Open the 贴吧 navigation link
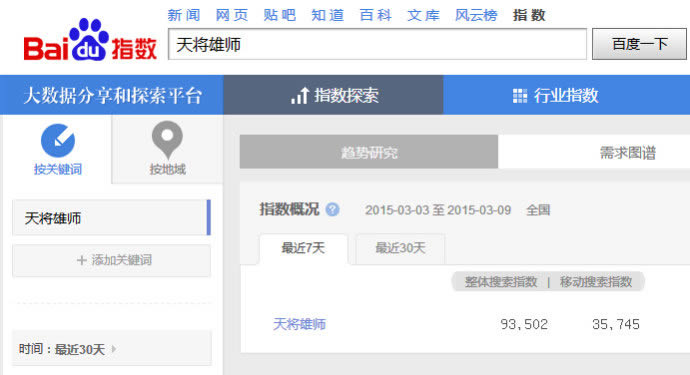This screenshot has height=375, width=690. 279,15
